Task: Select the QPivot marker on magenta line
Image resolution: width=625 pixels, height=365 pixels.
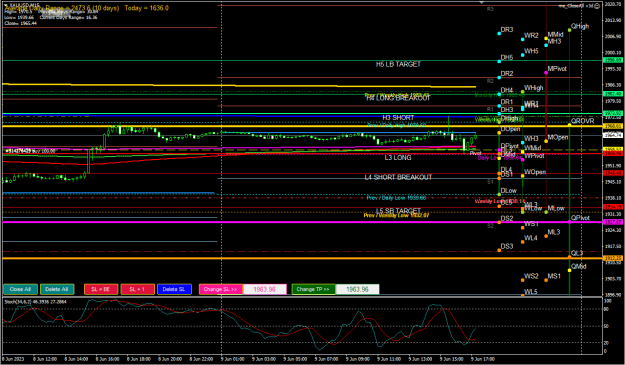Action: (570, 222)
